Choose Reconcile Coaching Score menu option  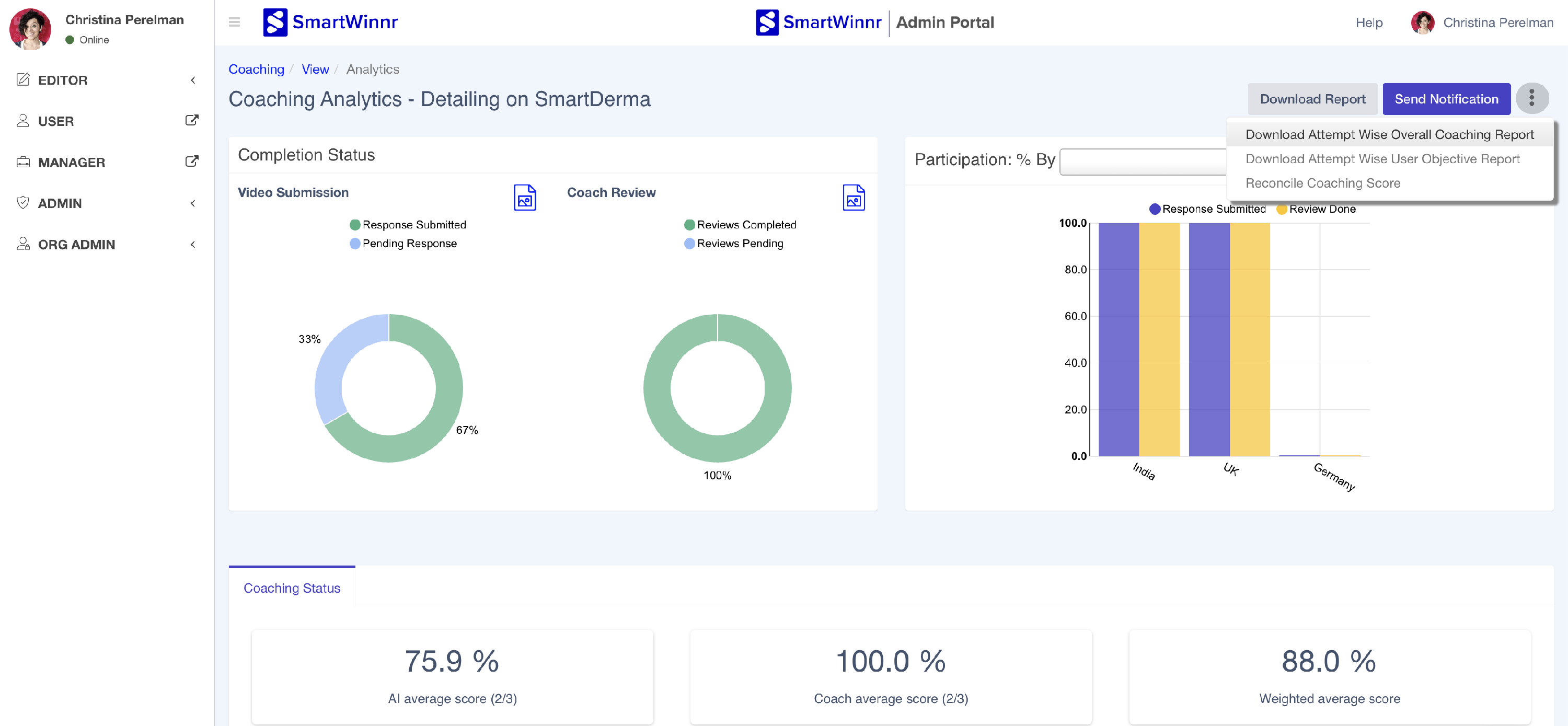pos(1323,183)
